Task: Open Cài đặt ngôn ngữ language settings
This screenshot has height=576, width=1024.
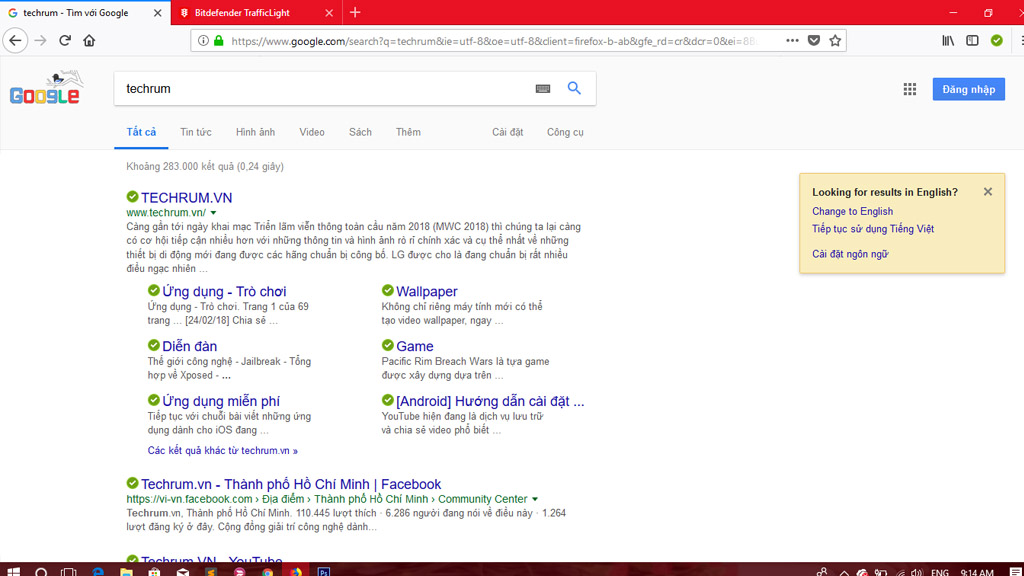Action: 850,254
